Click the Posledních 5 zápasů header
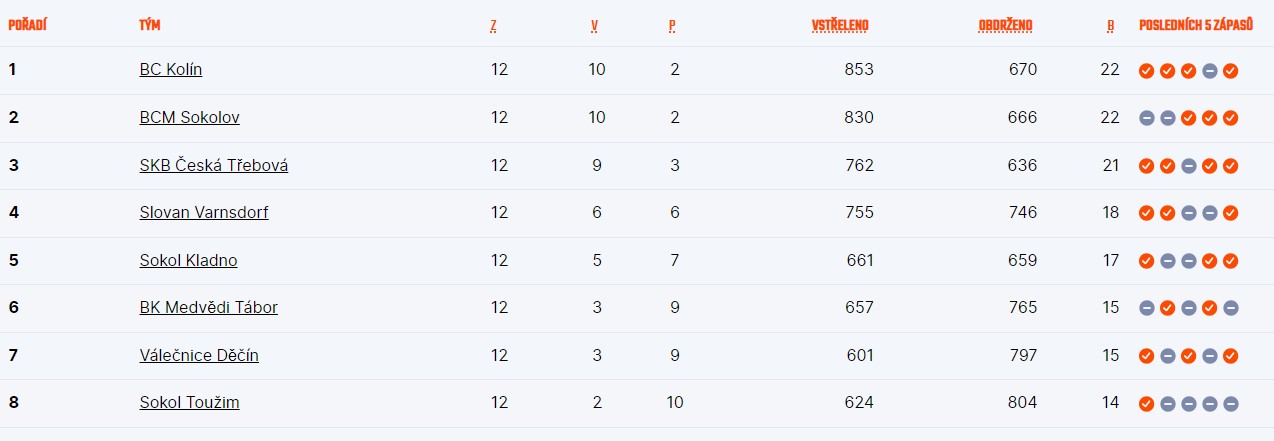Viewport: 1274px width, 441px height. (1196, 26)
